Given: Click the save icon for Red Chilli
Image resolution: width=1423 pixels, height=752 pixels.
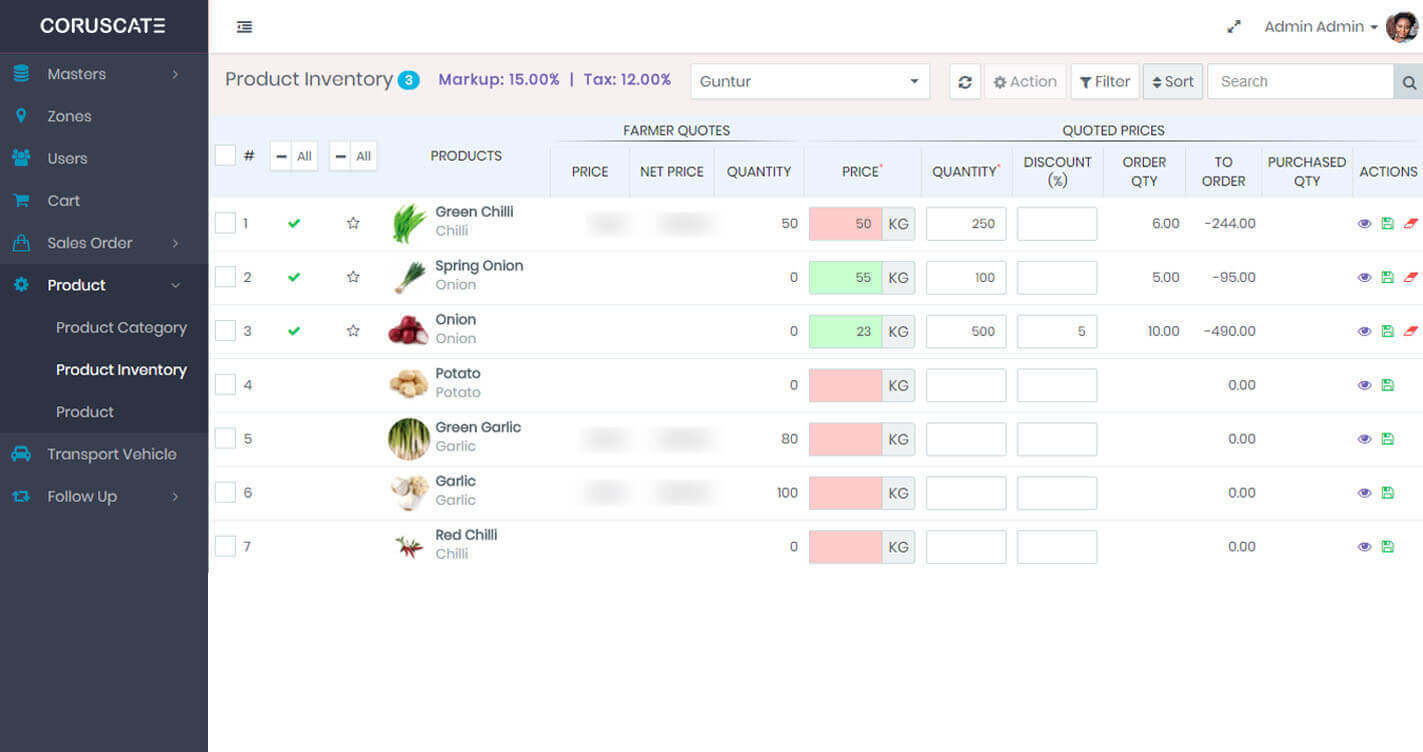Looking at the screenshot, I should 1387,547.
